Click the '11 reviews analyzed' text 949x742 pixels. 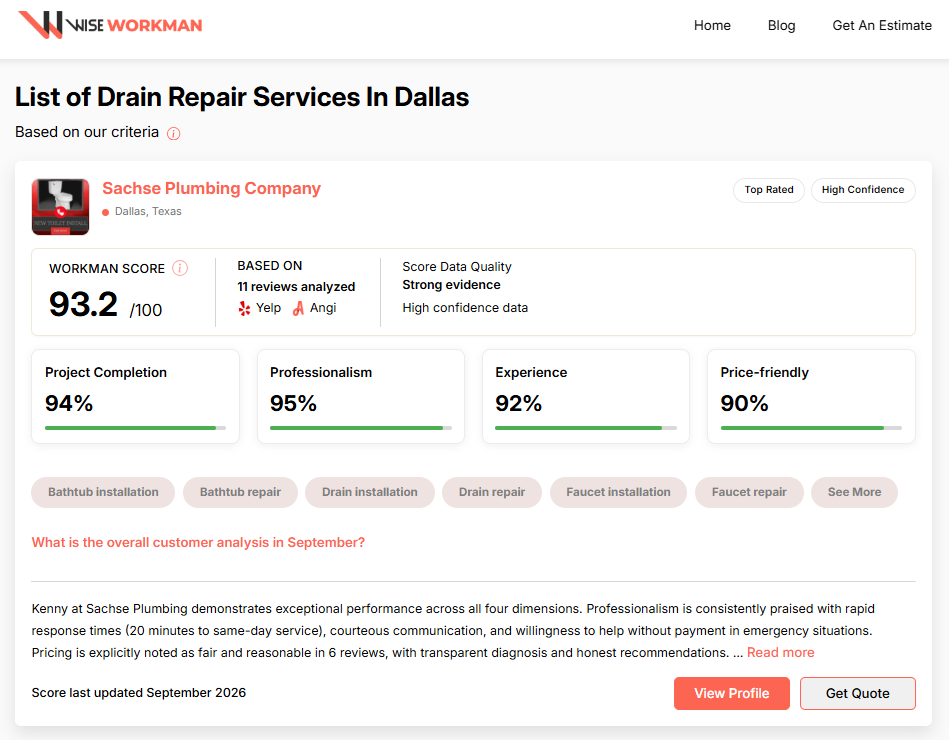pos(296,287)
